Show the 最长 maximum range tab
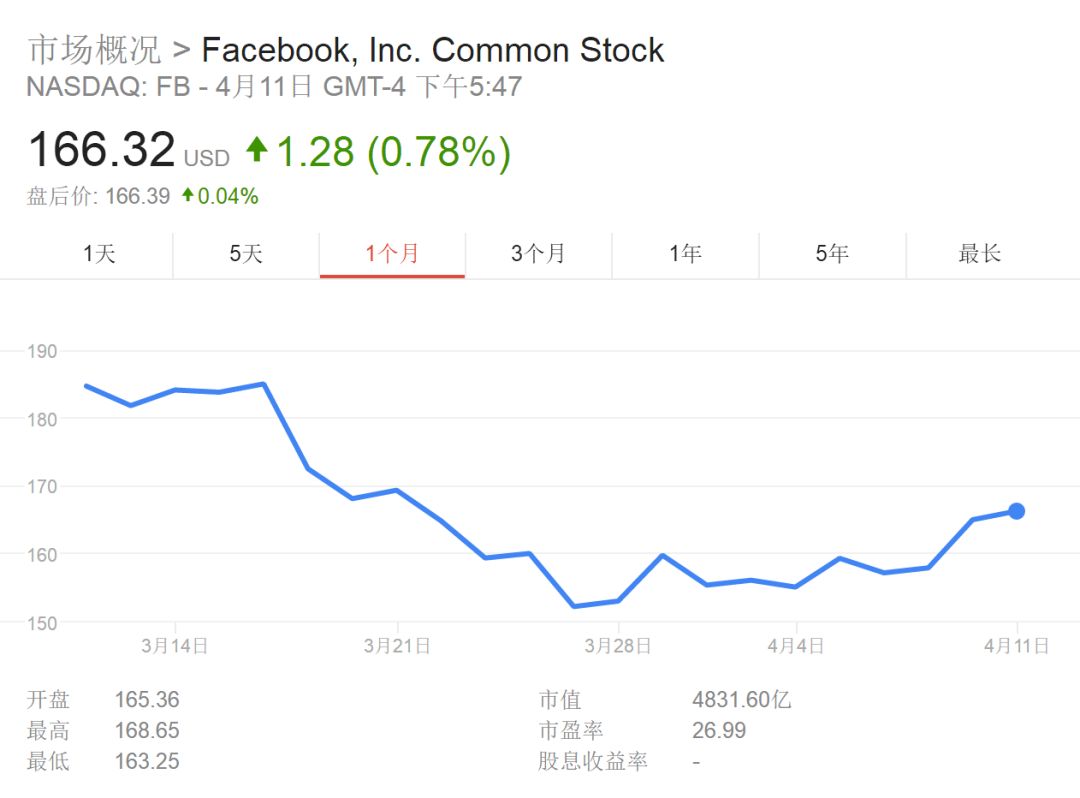The width and height of the screenshot is (1080, 798). coord(979,254)
